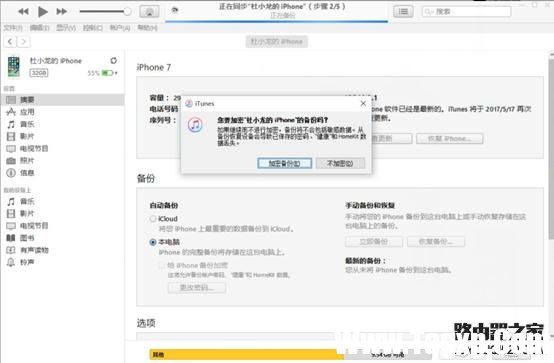Open the 帮助(H) menu
Viewport: 554px width, 363px height.
pos(147,28)
